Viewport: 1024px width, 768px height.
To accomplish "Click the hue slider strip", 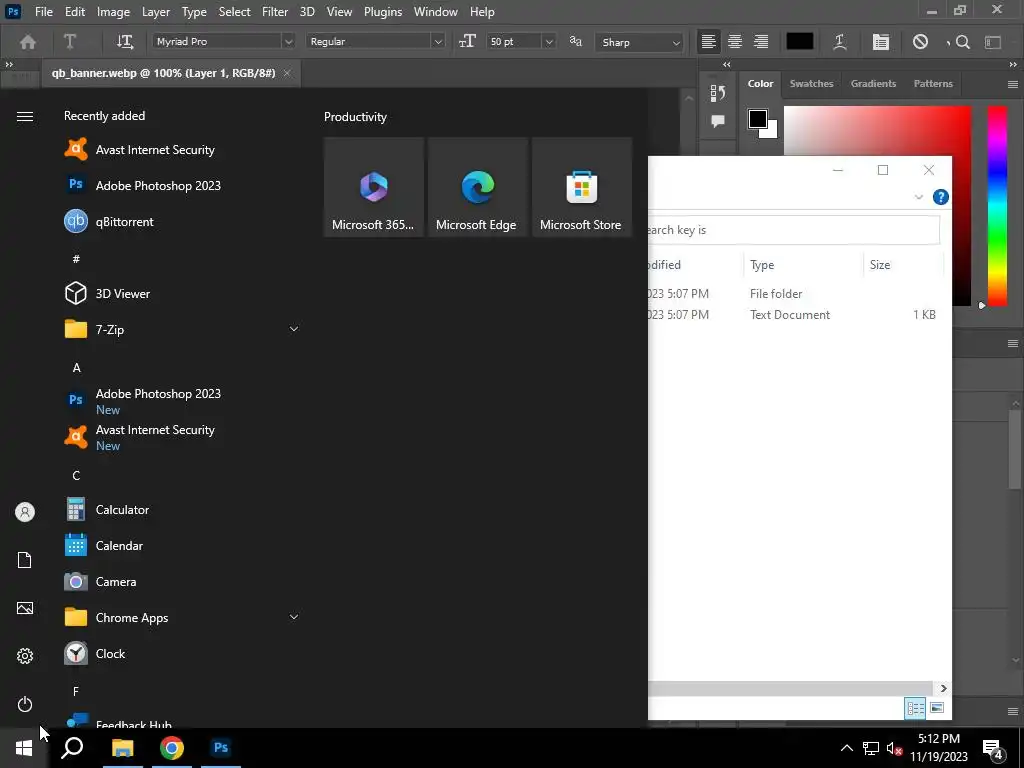I will pyautogui.click(x=997, y=205).
